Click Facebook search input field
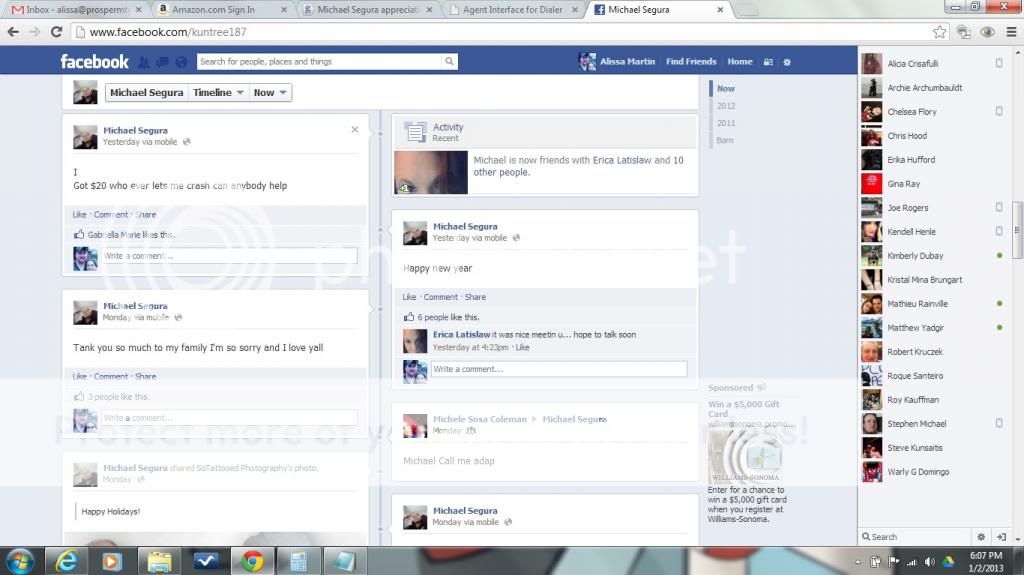The width and height of the screenshot is (1024, 575). pos(319,61)
